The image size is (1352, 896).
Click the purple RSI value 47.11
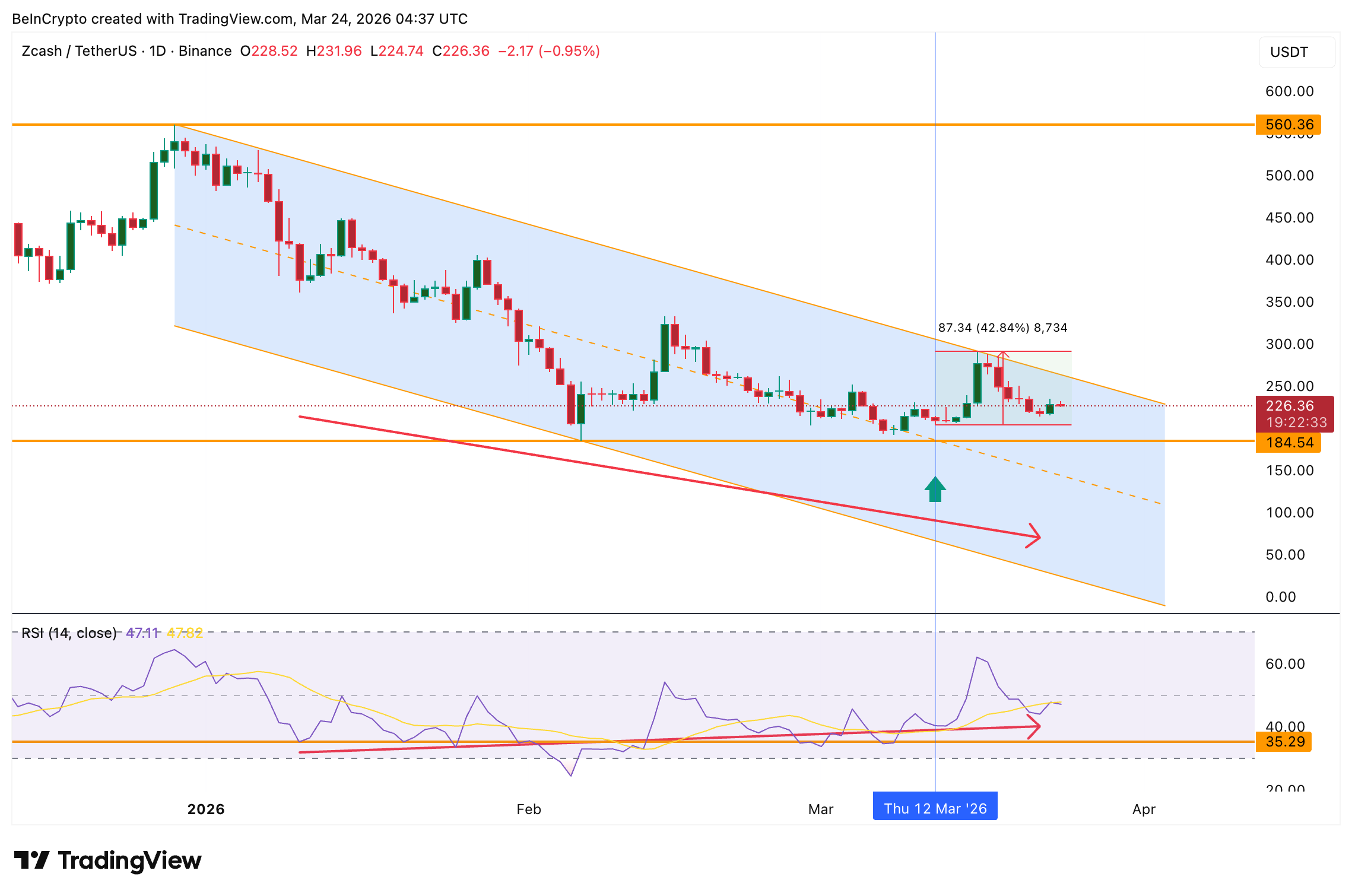(142, 633)
